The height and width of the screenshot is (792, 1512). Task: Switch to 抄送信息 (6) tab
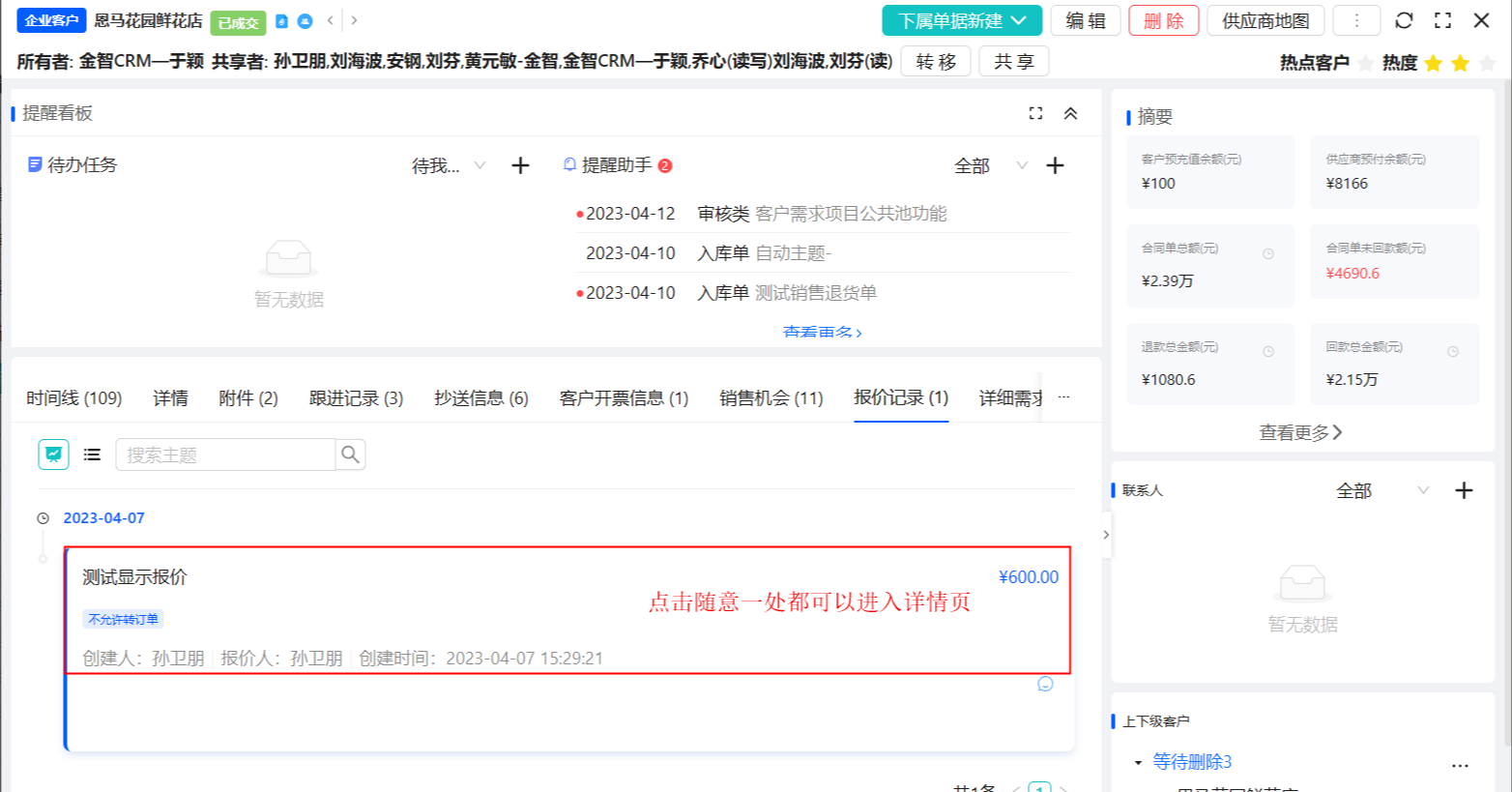pyautogui.click(x=481, y=398)
